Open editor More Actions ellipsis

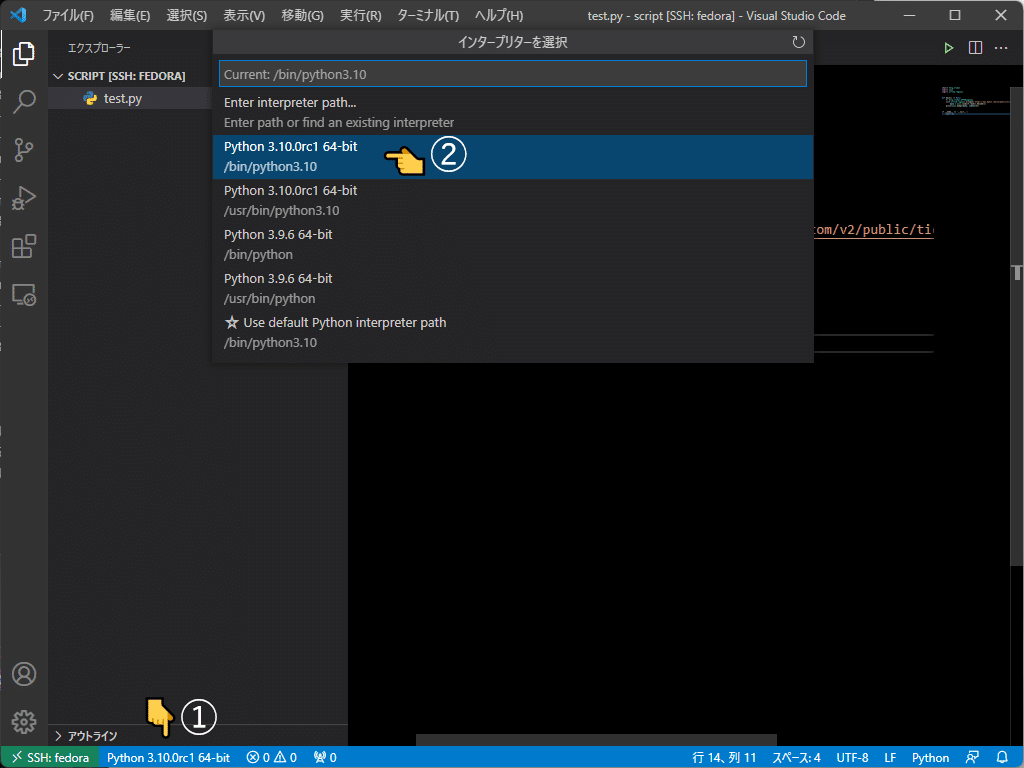point(1000,48)
